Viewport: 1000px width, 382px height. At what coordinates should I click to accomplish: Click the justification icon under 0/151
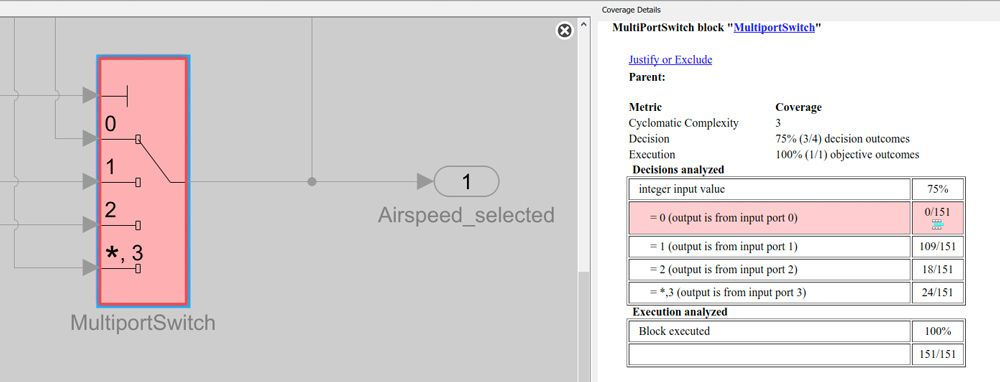point(937,224)
